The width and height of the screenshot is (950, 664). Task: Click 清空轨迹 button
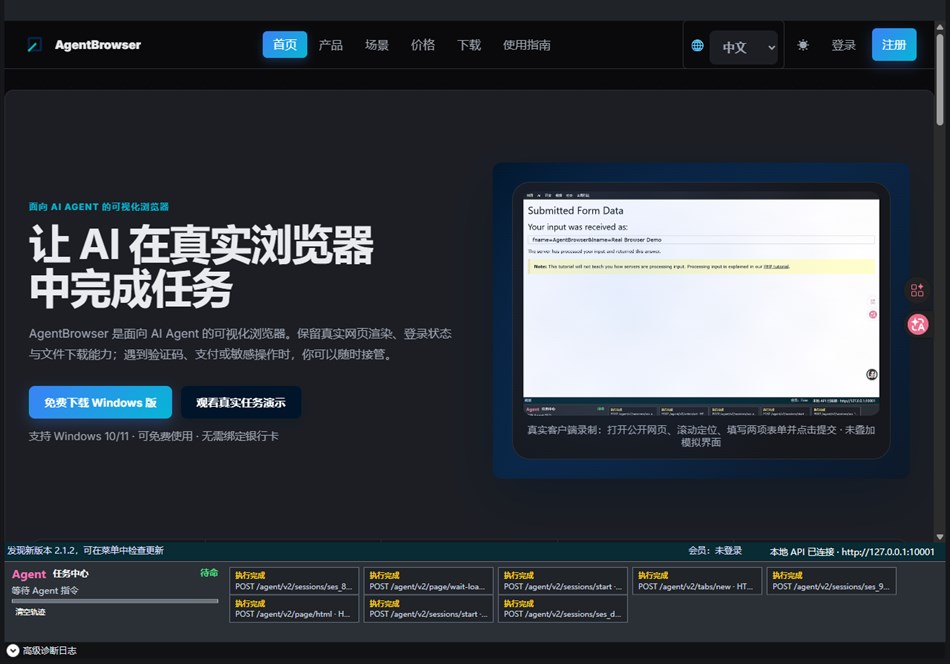[30, 612]
